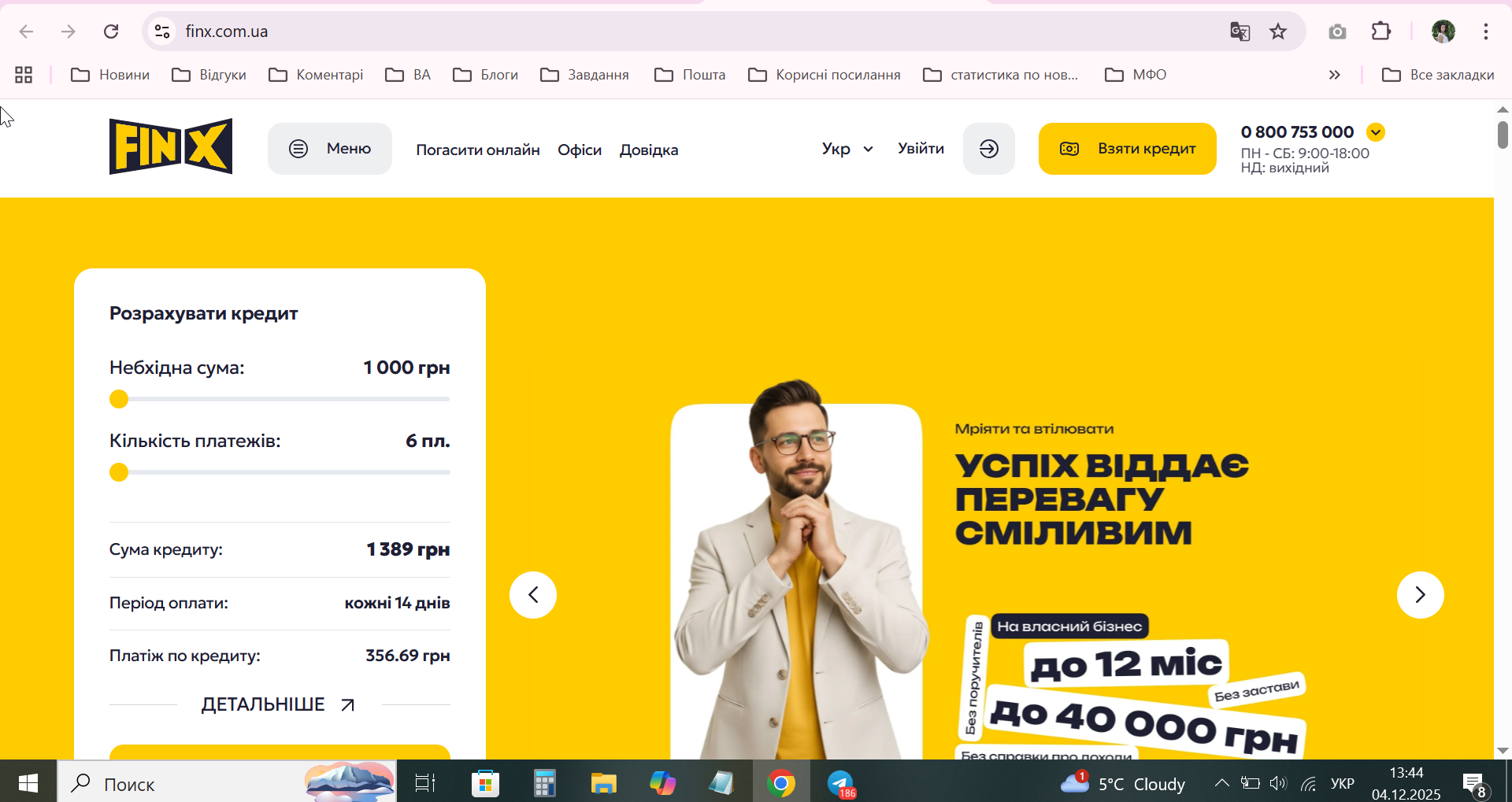Image resolution: width=1512 pixels, height=802 pixels.
Task: Open Copilot from the taskbar
Action: [662, 783]
